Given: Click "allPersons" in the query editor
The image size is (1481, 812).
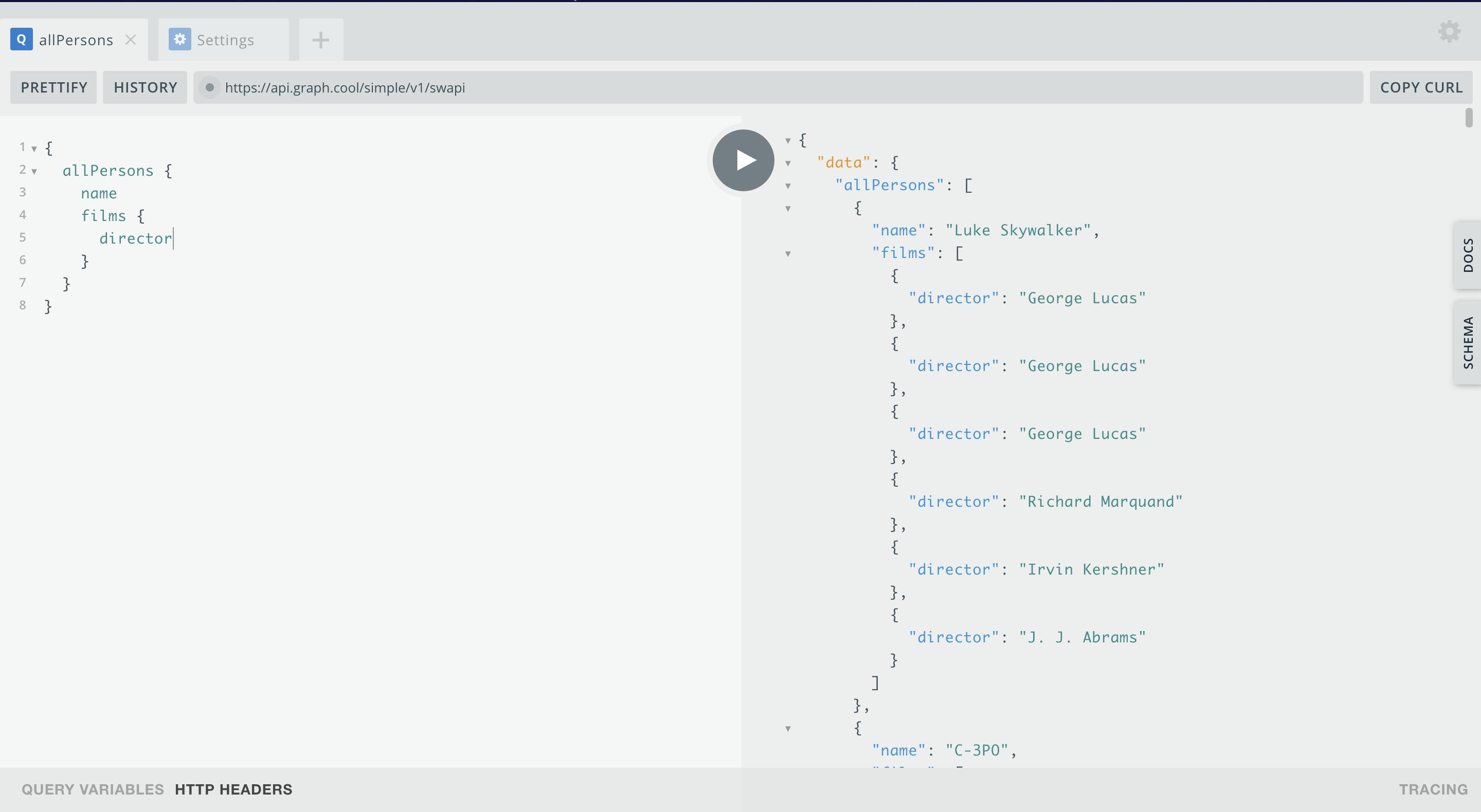Looking at the screenshot, I should tap(108, 171).
